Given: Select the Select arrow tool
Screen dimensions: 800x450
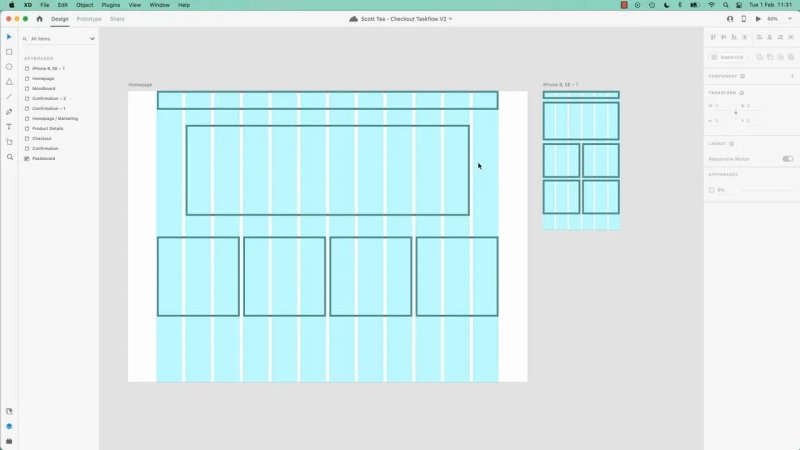Looking at the screenshot, I should [x=9, y=37].
